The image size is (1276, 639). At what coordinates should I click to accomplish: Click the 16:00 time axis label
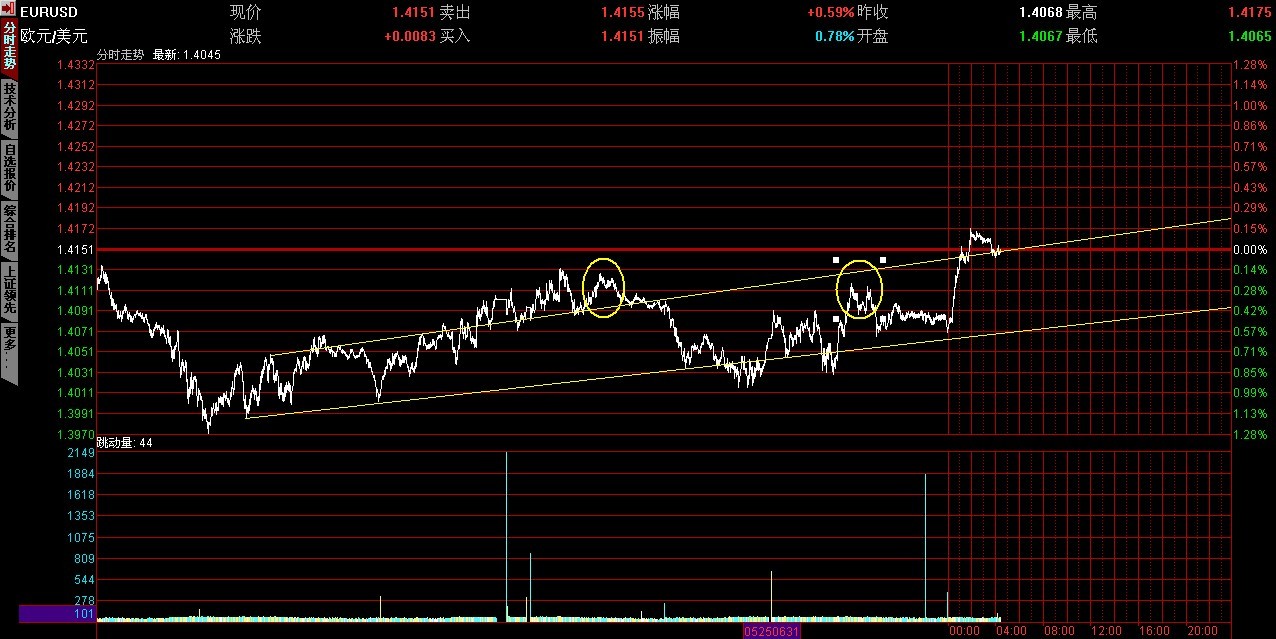1155,631
